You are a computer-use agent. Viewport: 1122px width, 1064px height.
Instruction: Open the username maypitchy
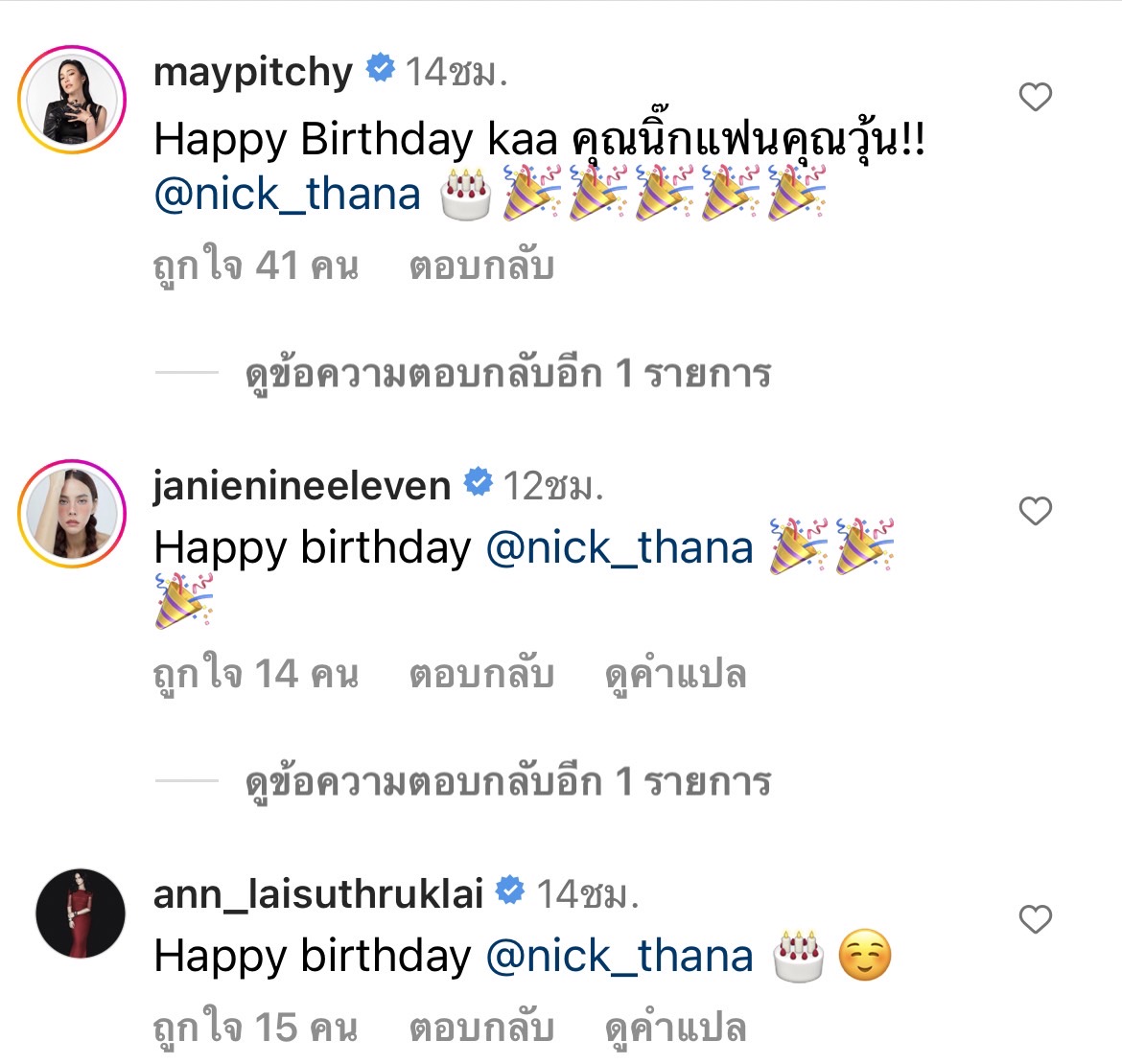(253, 68)
